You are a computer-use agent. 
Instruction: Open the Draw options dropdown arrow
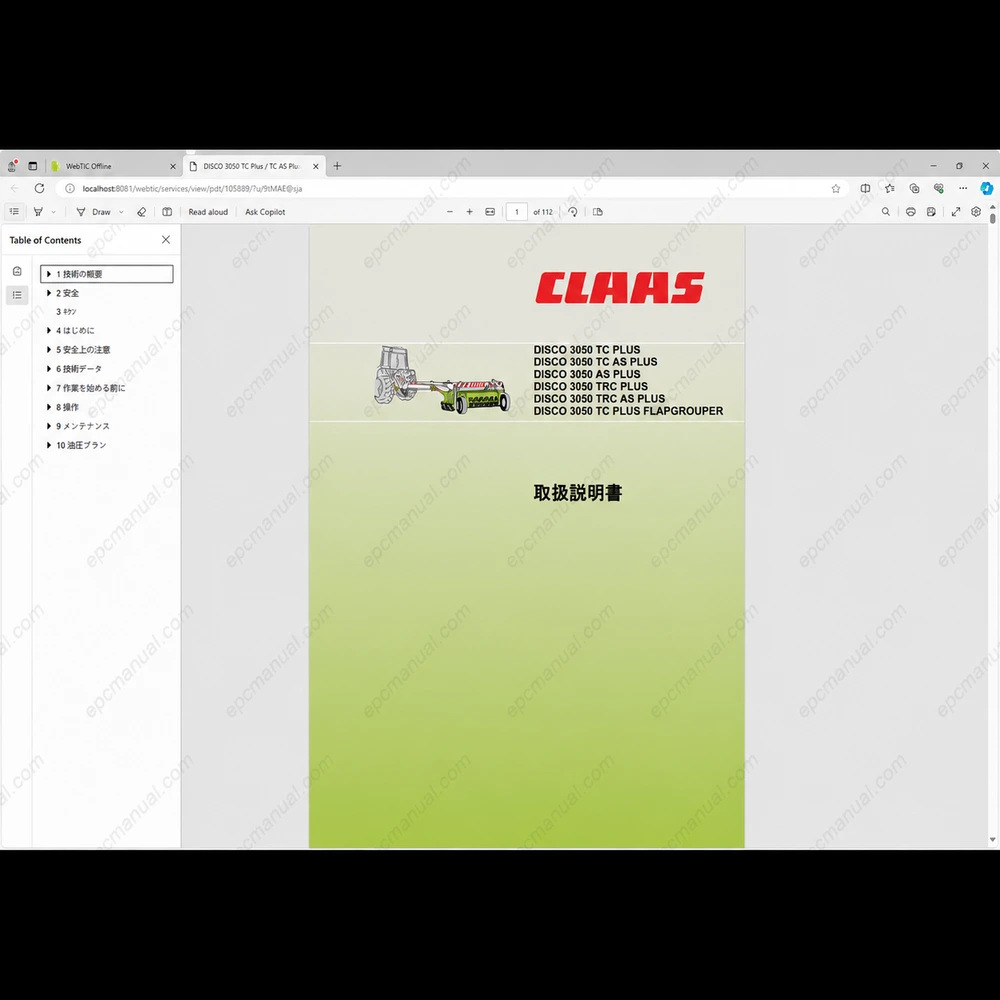tap(121, 212)
